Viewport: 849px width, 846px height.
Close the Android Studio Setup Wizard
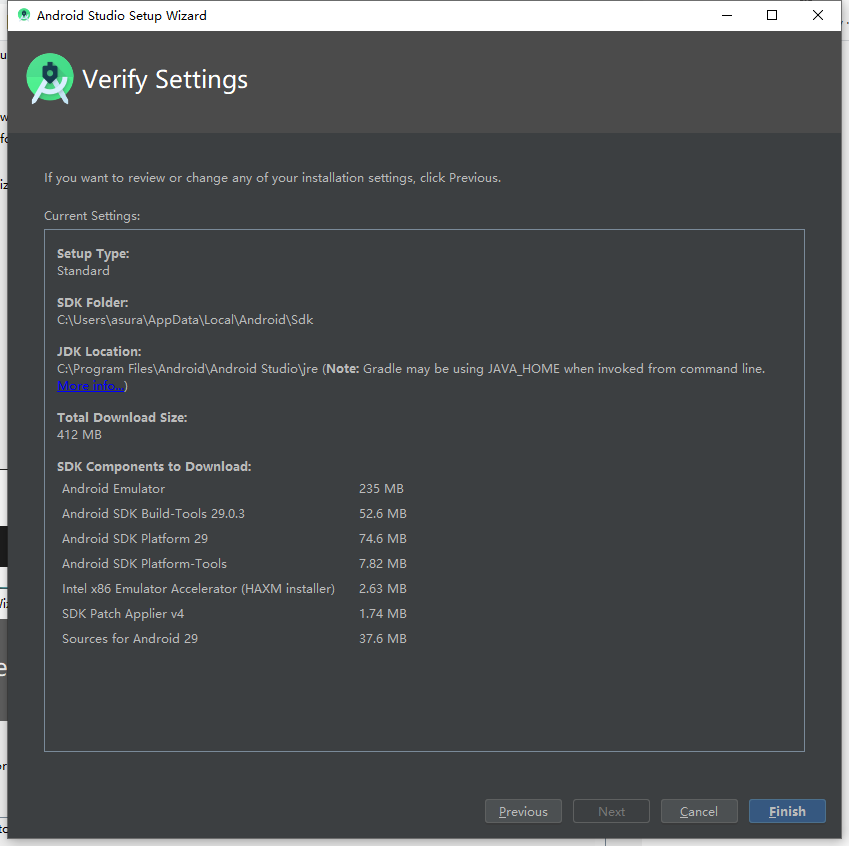(818, 15)
